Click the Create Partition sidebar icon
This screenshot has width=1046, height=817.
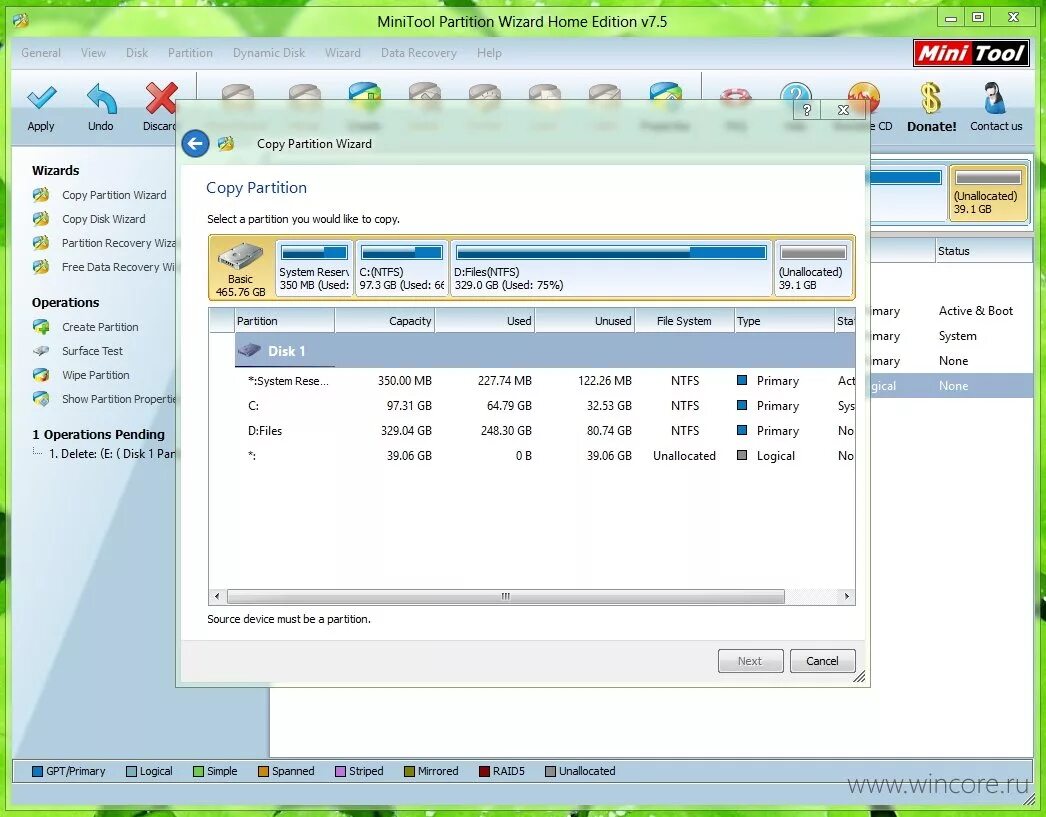(x=41, y=327)
